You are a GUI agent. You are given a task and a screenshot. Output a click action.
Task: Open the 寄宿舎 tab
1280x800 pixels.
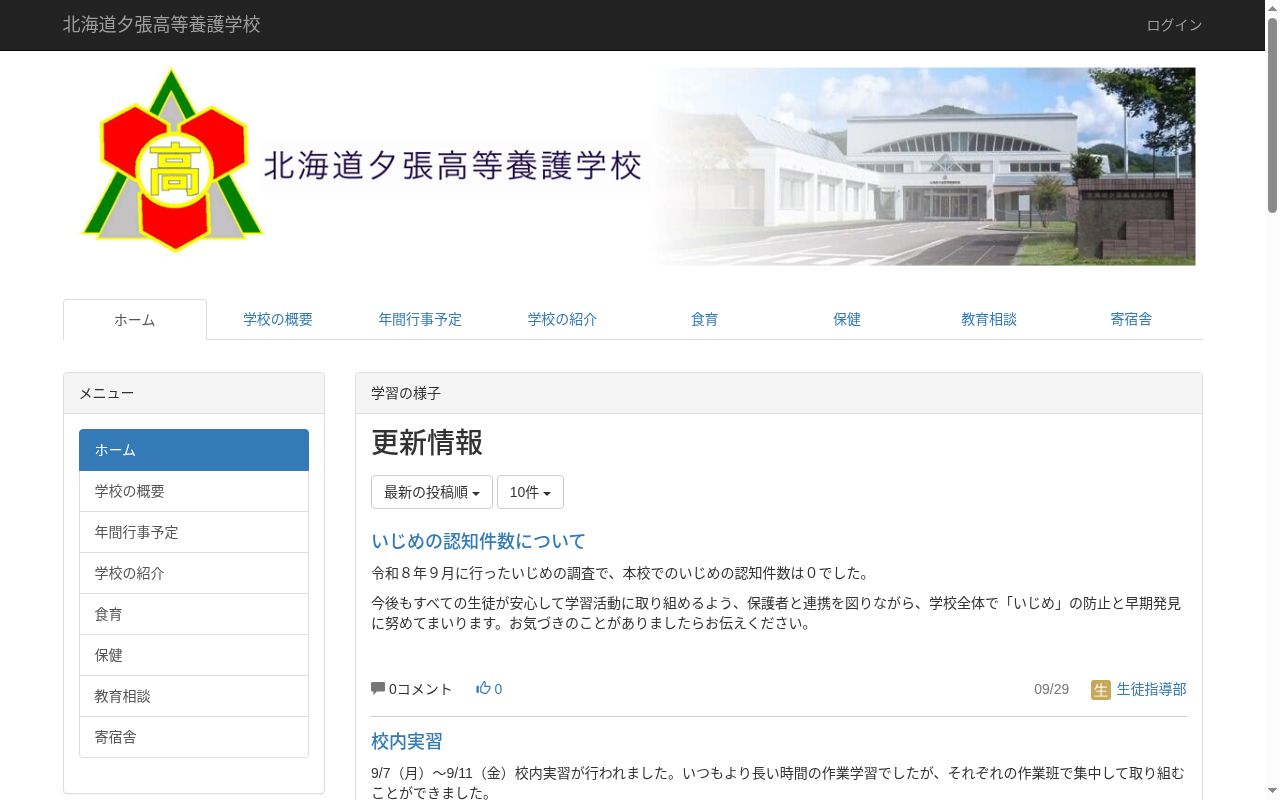point(1131,319)
